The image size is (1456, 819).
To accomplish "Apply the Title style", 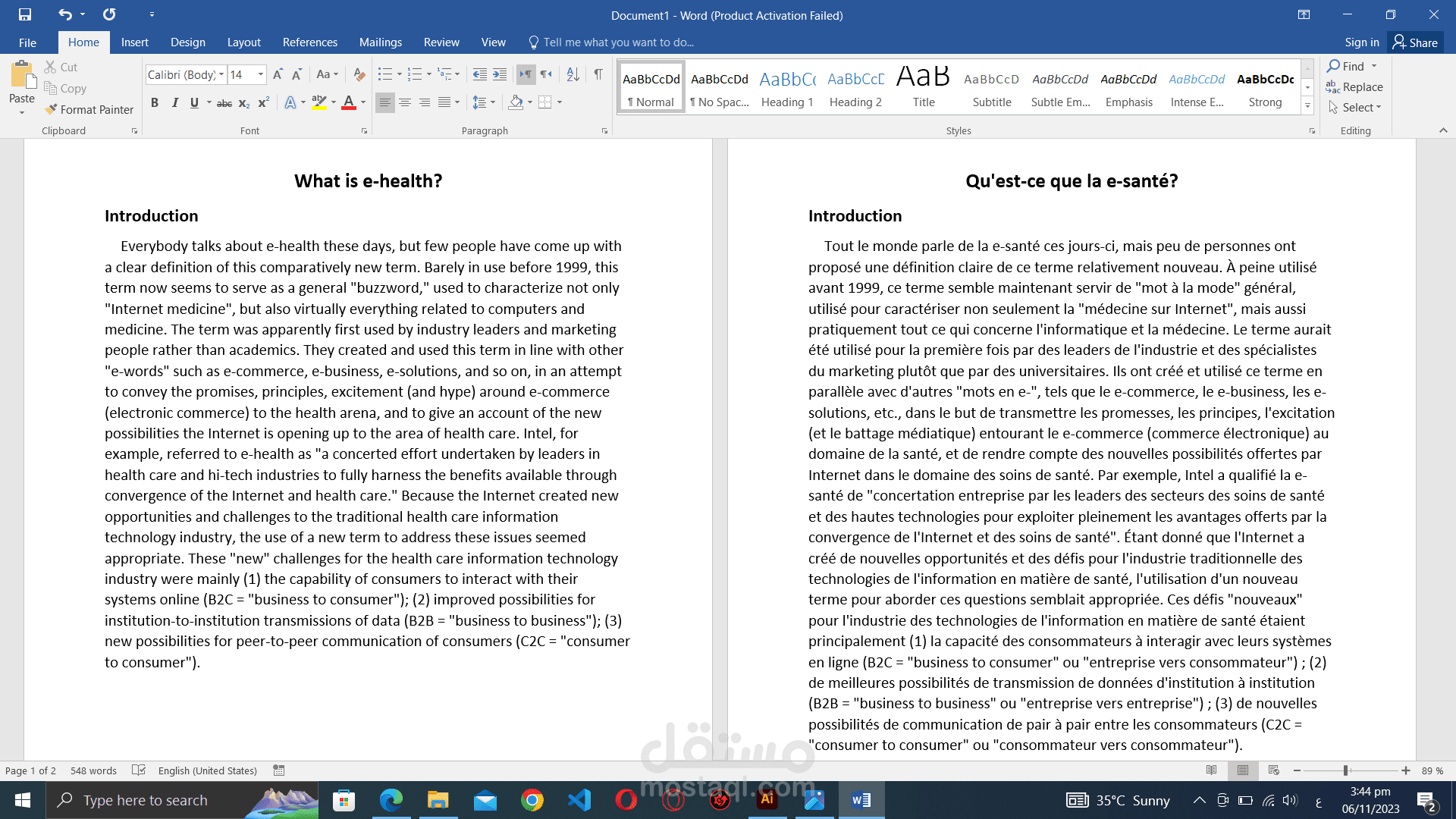I will (924, 88).
